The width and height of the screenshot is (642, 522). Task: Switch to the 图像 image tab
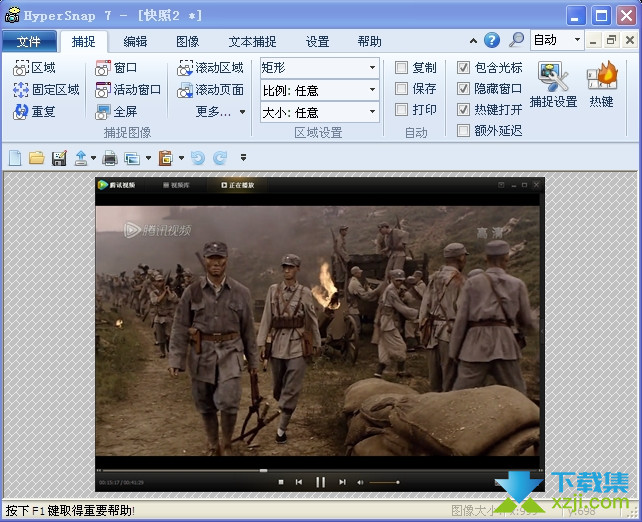pos(188,41)
